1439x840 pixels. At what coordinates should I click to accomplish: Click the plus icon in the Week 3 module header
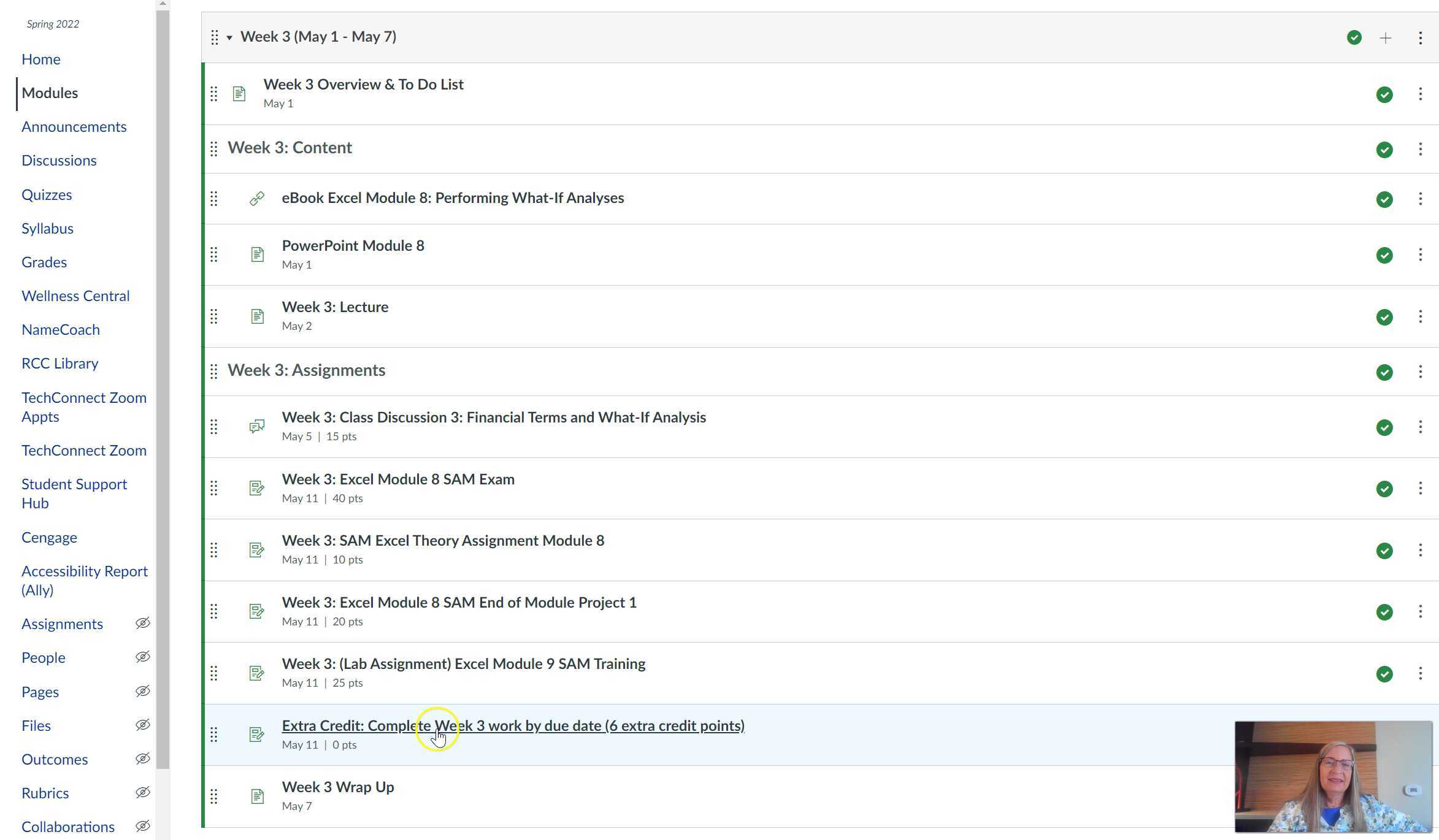pyautogui.click(x=1385, y=38)
